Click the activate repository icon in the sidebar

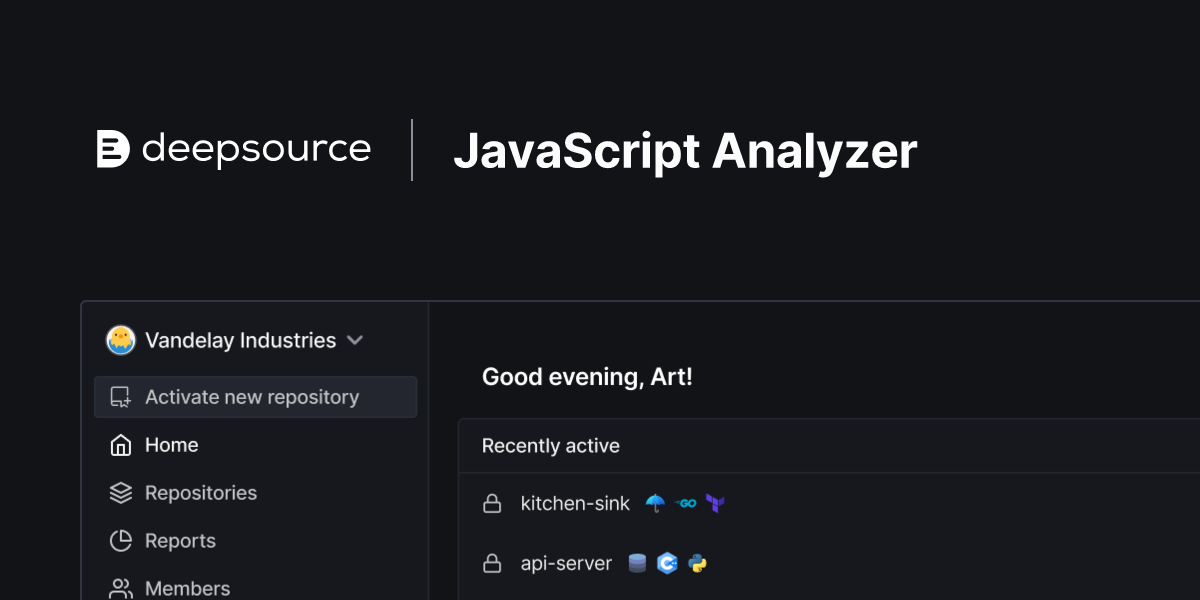click(119, 397)
